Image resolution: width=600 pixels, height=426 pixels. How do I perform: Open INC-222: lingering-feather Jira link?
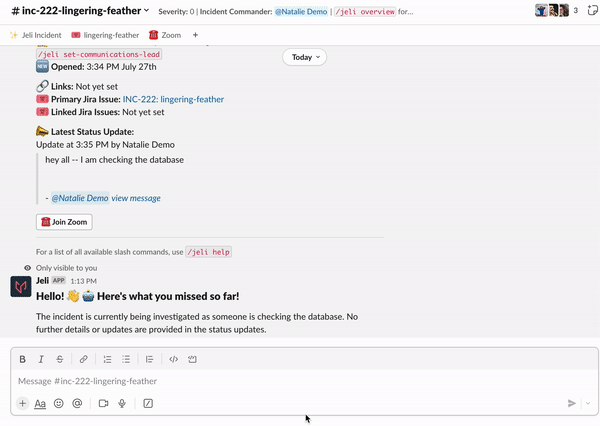173,99
